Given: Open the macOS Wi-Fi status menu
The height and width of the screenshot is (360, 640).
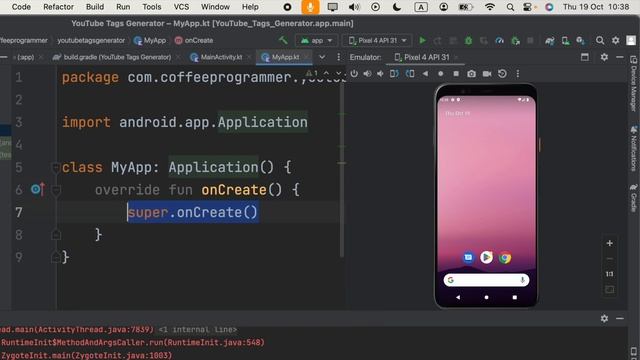Looking at the screenshot, I should pyautogui.click(x=490, y=7).
